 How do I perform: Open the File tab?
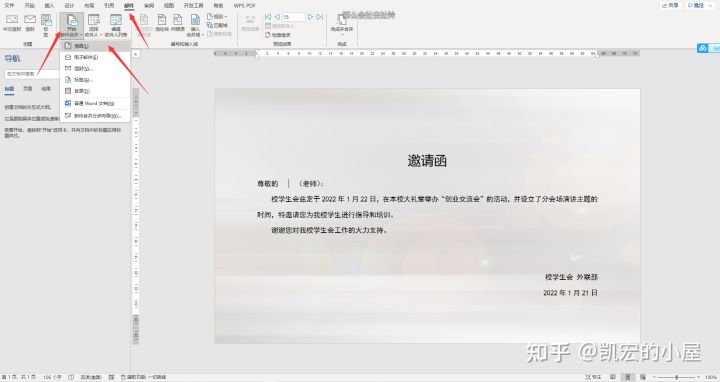(9, 6)
